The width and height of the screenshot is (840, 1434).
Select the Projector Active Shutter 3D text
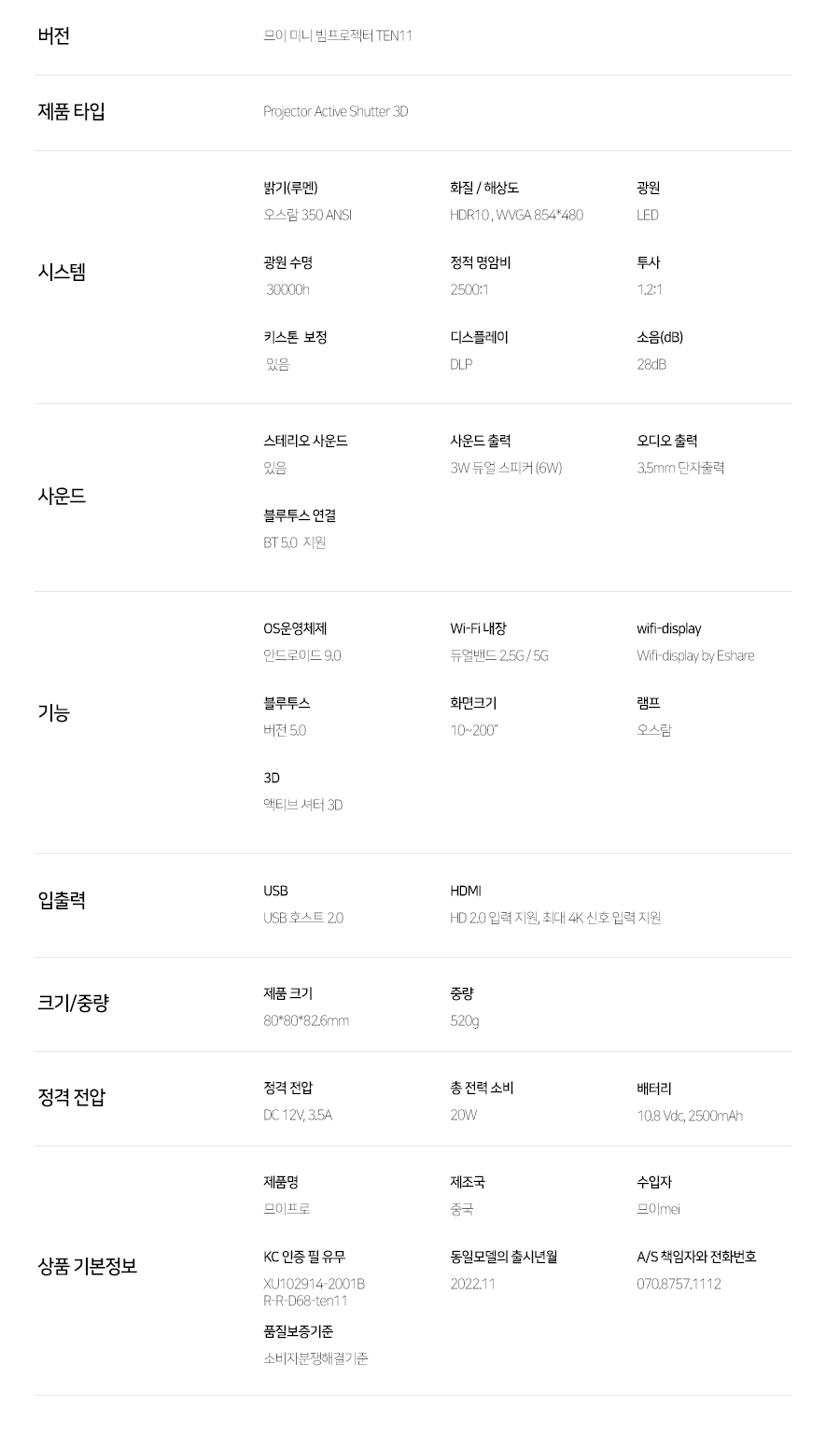(335, 112)
